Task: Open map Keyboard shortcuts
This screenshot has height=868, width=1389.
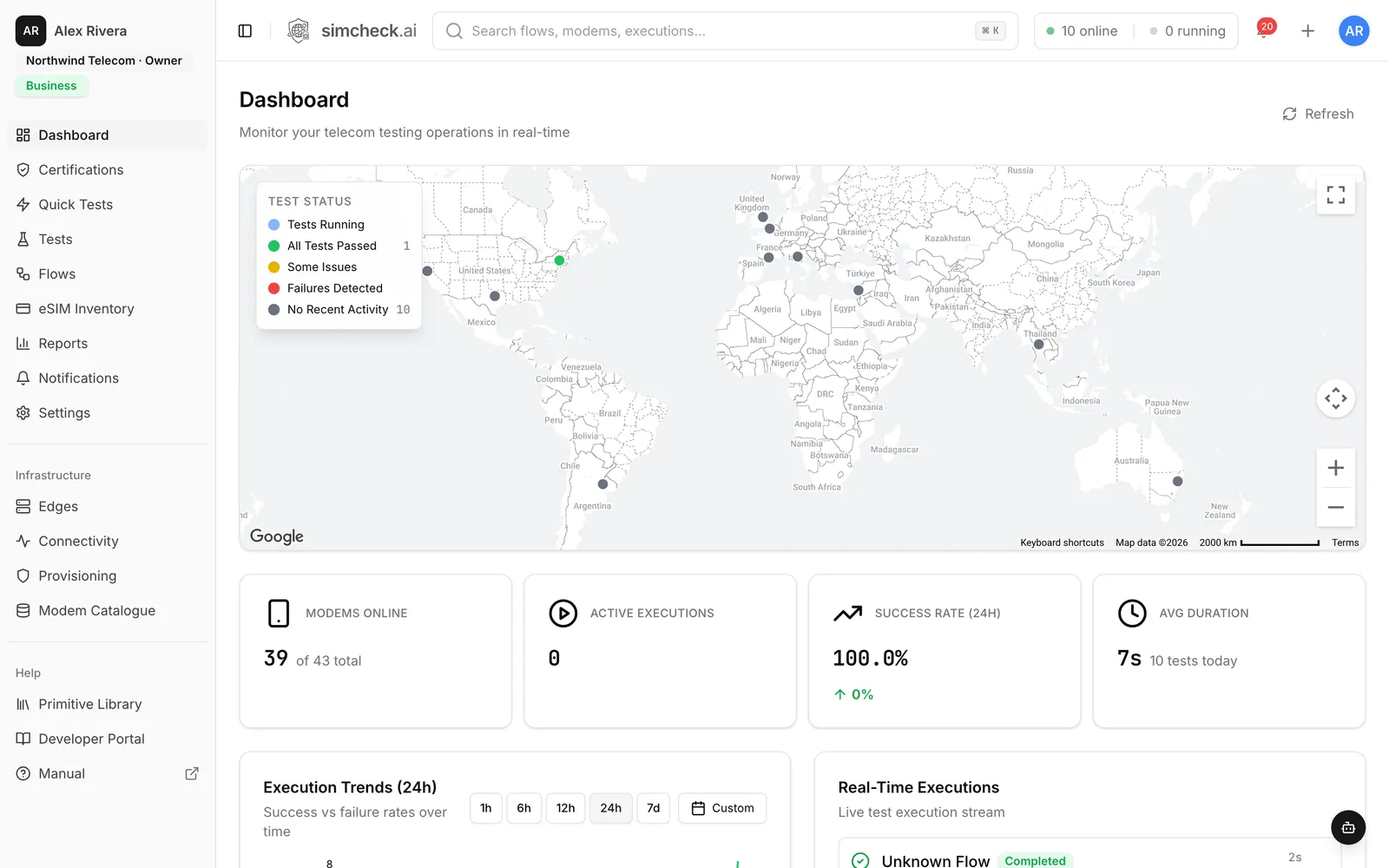Action: [1062, 542]
